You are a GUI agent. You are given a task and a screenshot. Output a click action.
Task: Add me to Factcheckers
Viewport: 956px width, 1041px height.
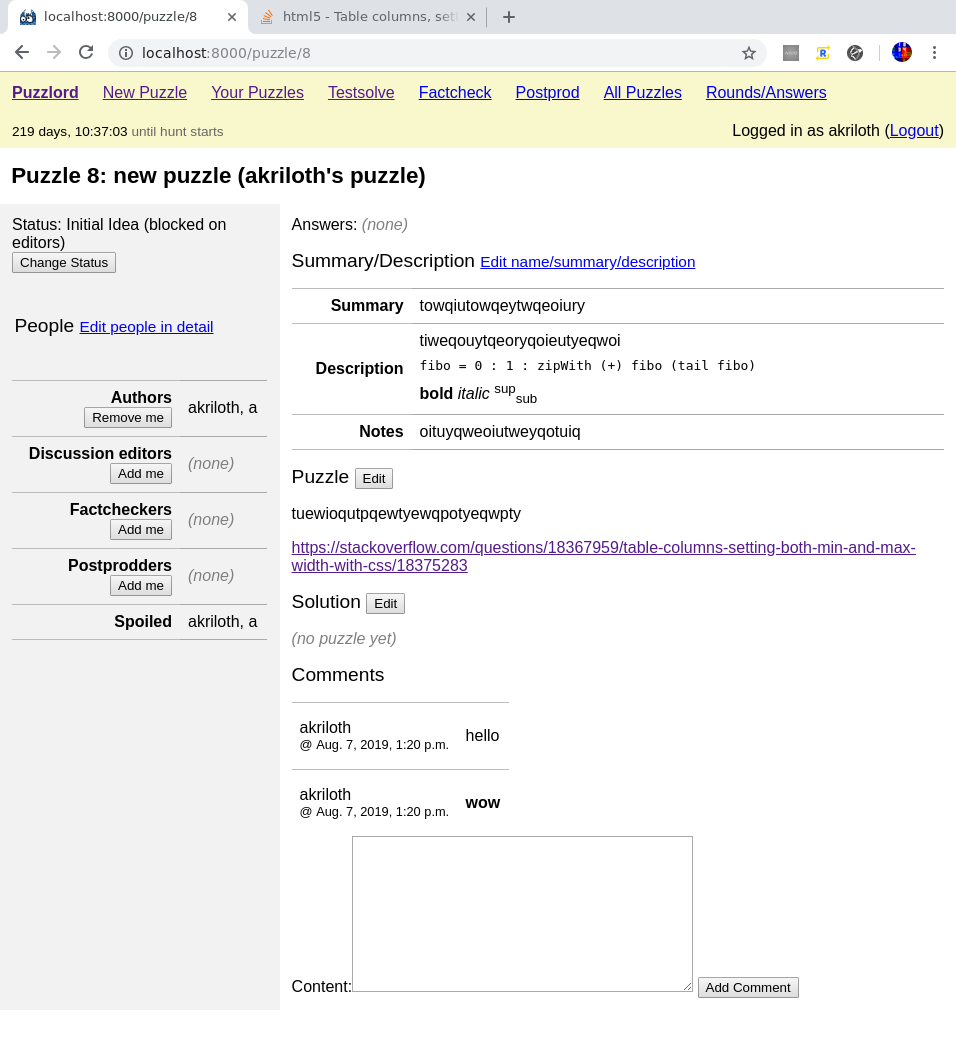pos(141,530)
